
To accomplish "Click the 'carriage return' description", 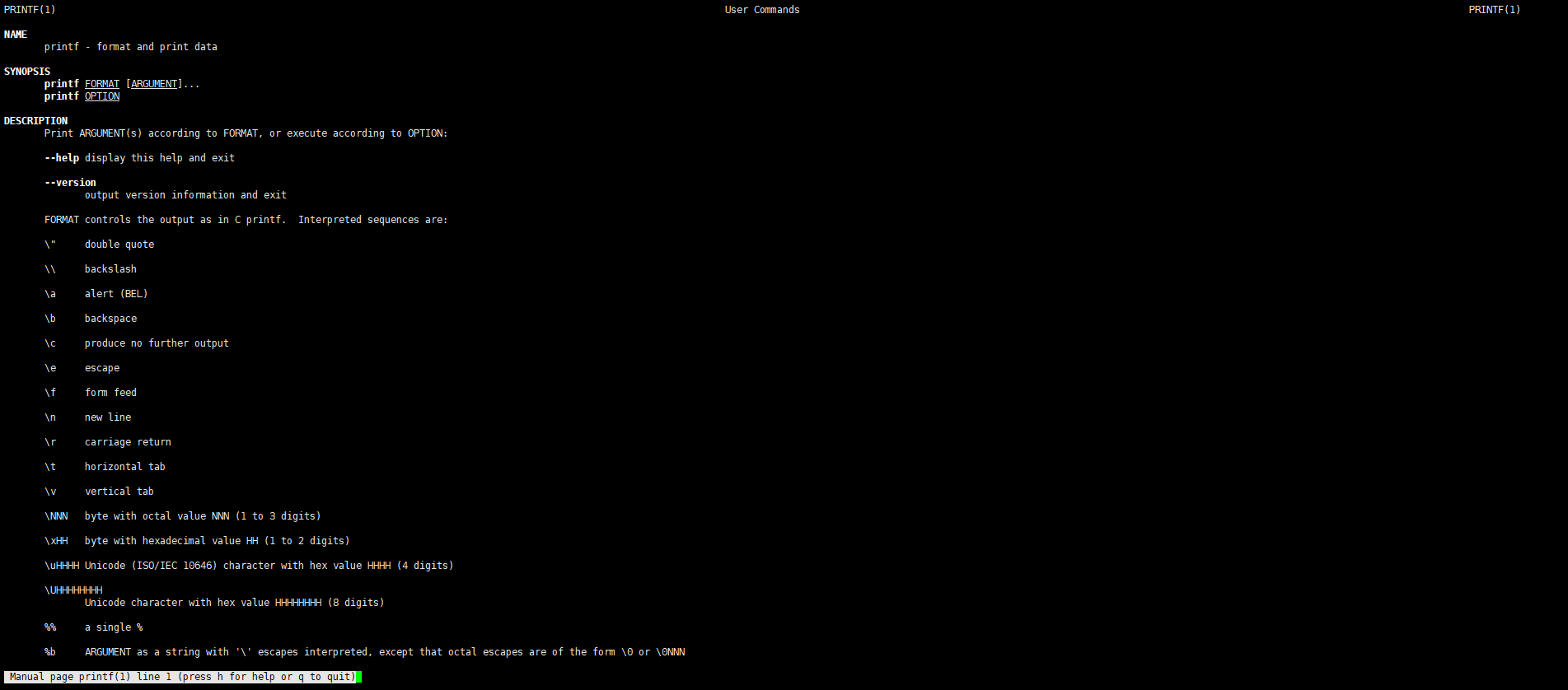I will tap(128, 442).
